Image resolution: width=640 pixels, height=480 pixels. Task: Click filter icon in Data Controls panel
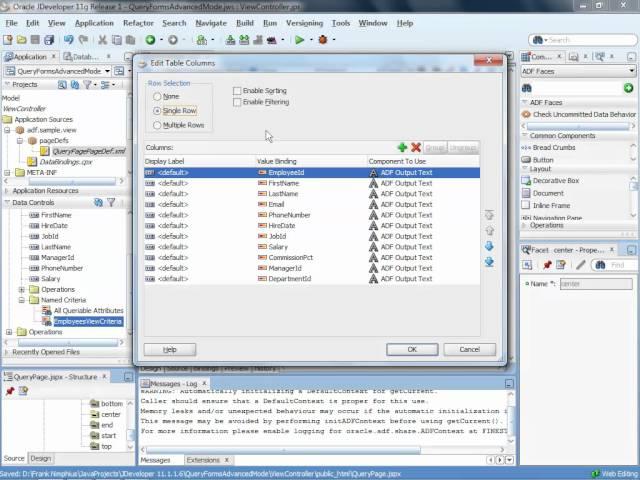[x=111, y=202]
